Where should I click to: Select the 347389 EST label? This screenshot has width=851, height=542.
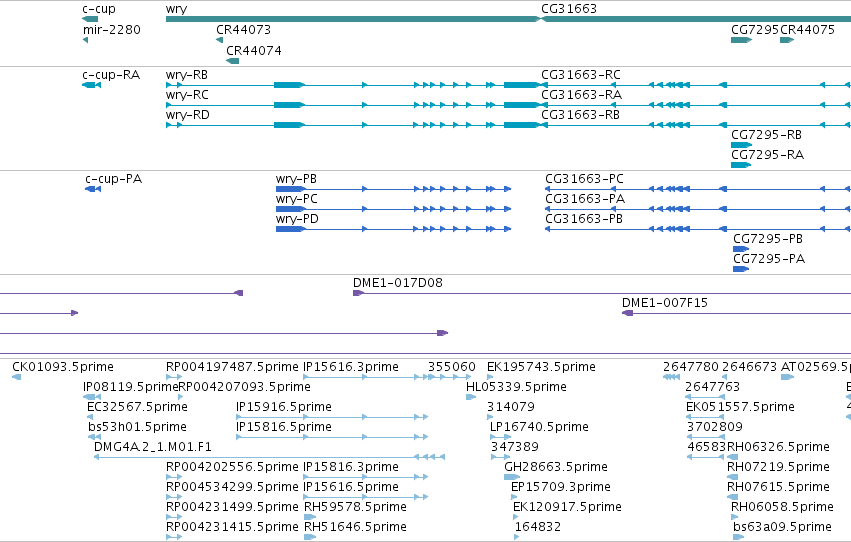click(515, 447)
